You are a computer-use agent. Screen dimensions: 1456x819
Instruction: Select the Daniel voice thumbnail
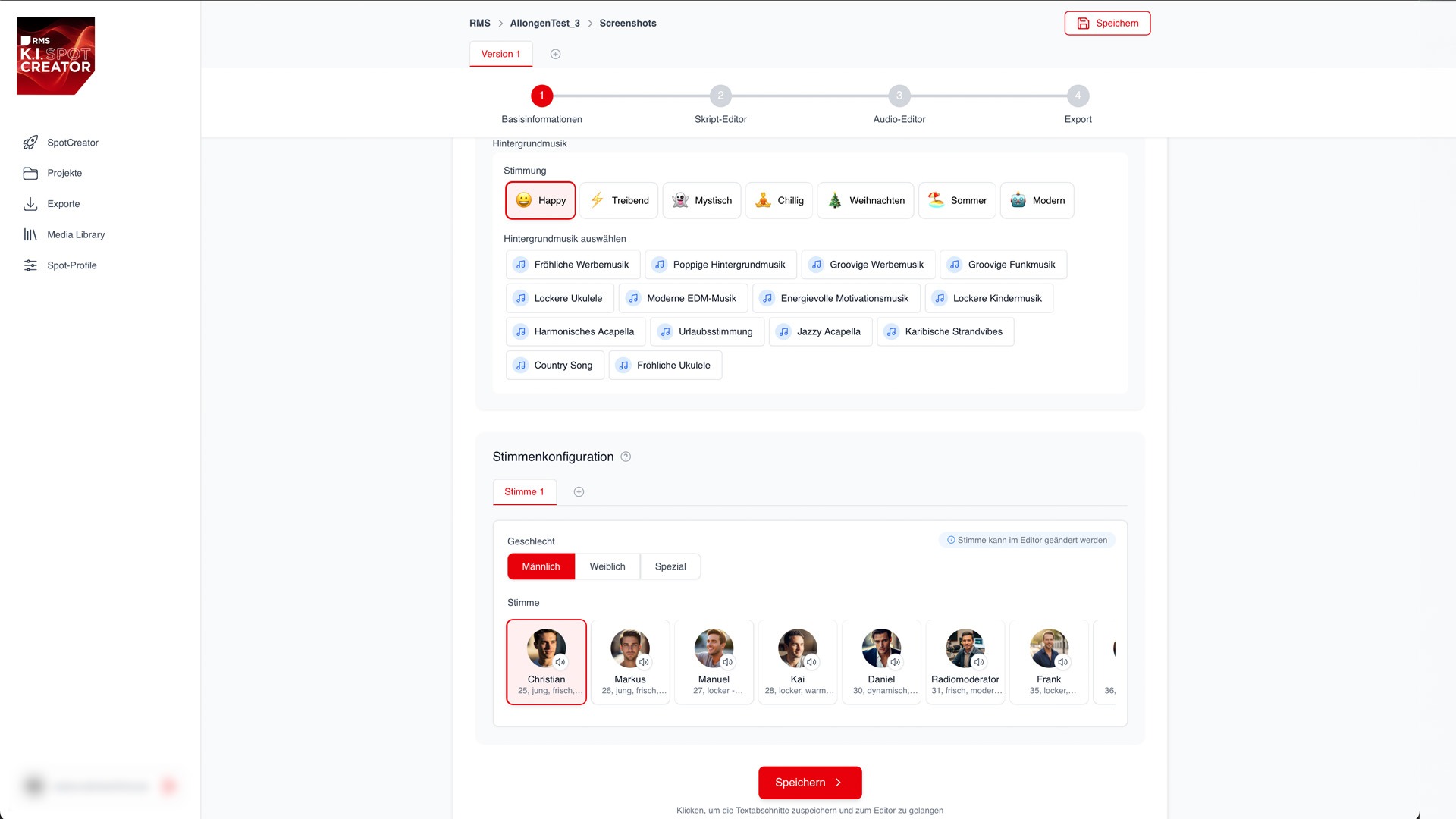[x=881, y=661]
